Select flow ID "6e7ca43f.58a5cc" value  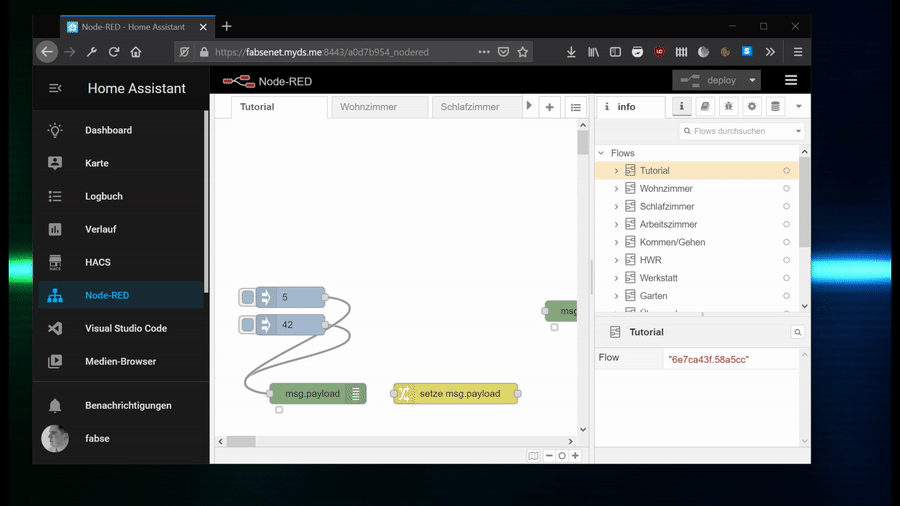[708, 360]
